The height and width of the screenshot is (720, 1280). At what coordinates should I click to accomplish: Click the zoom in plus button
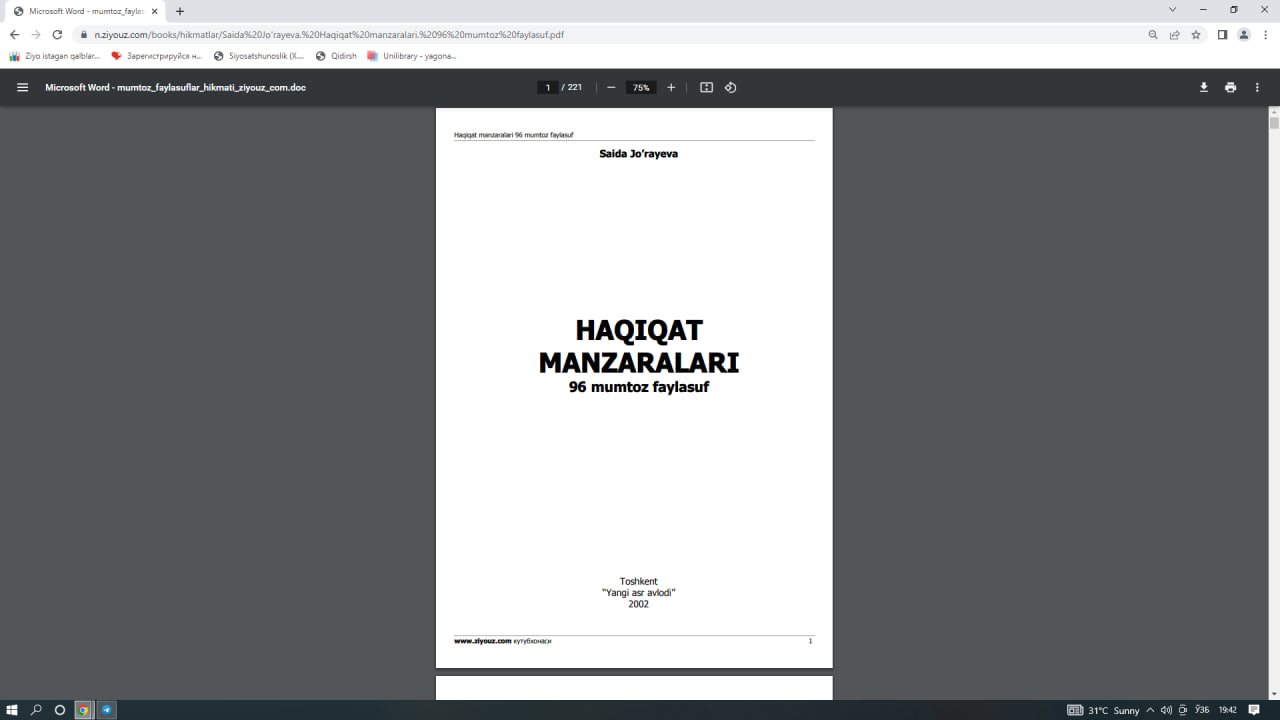click(x=671, y=88)
